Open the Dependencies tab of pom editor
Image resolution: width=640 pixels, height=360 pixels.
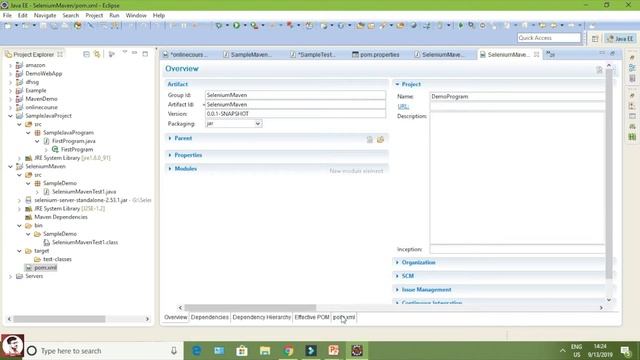tap(210, 317)
